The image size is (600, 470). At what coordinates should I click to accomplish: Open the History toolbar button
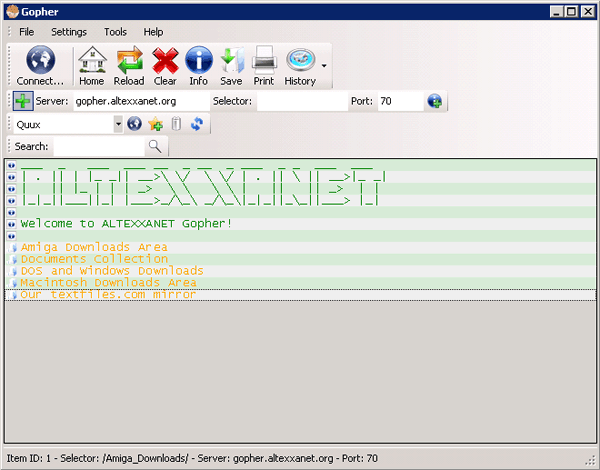[x=299, y=62]
